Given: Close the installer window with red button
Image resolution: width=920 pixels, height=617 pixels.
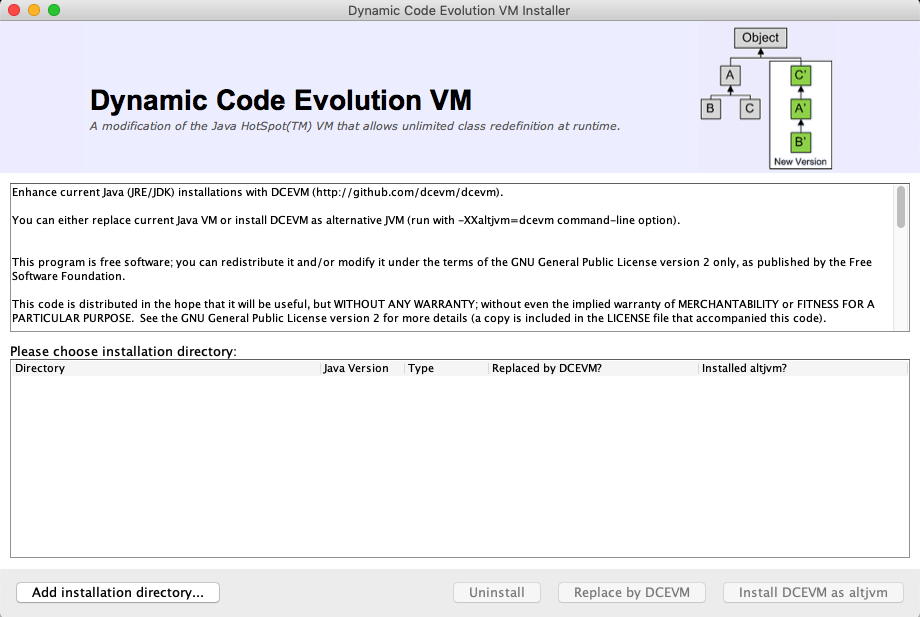Looking at the screenshot, I should click(x=14, y=10).
